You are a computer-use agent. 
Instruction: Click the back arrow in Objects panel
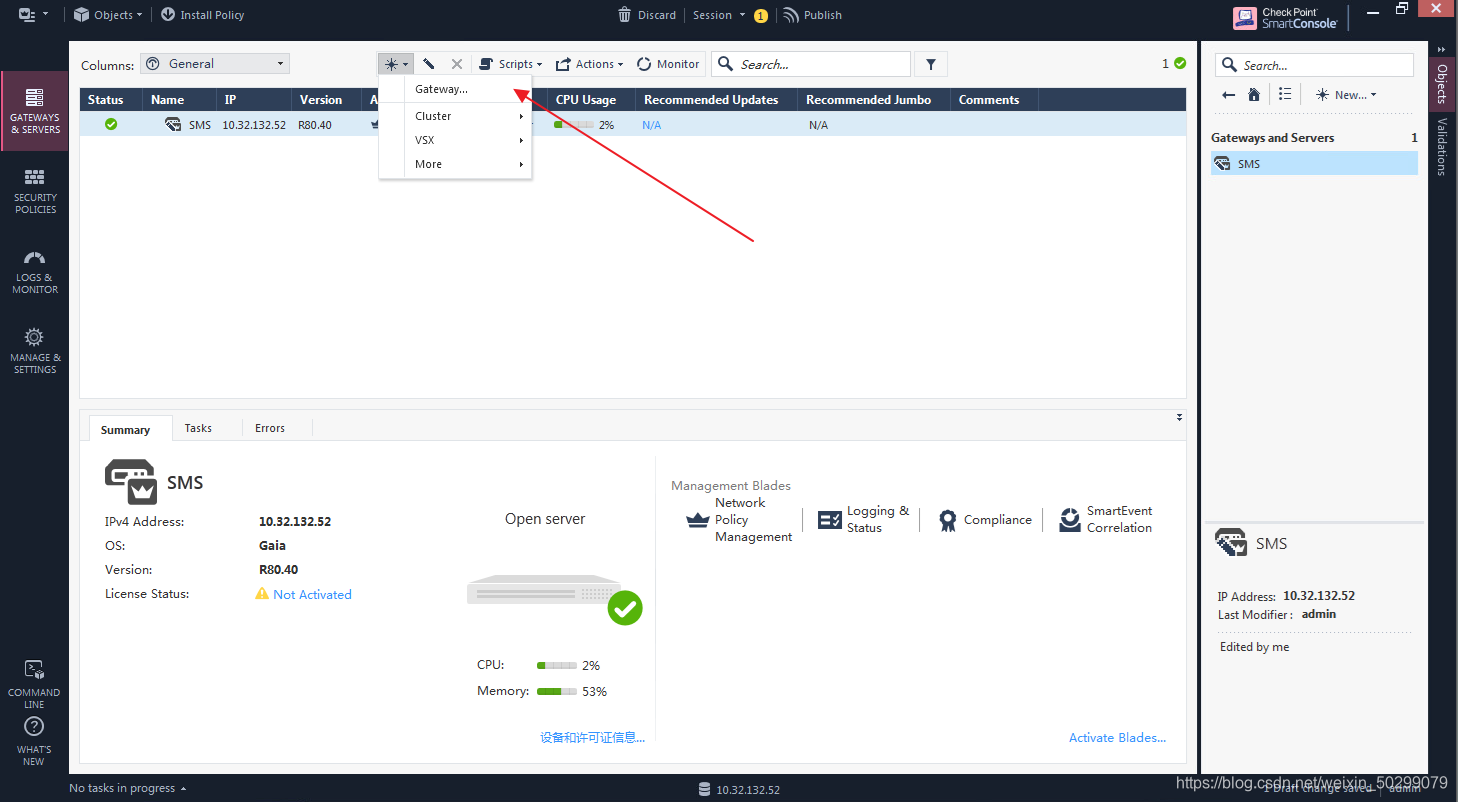[x=1229, y=94]
